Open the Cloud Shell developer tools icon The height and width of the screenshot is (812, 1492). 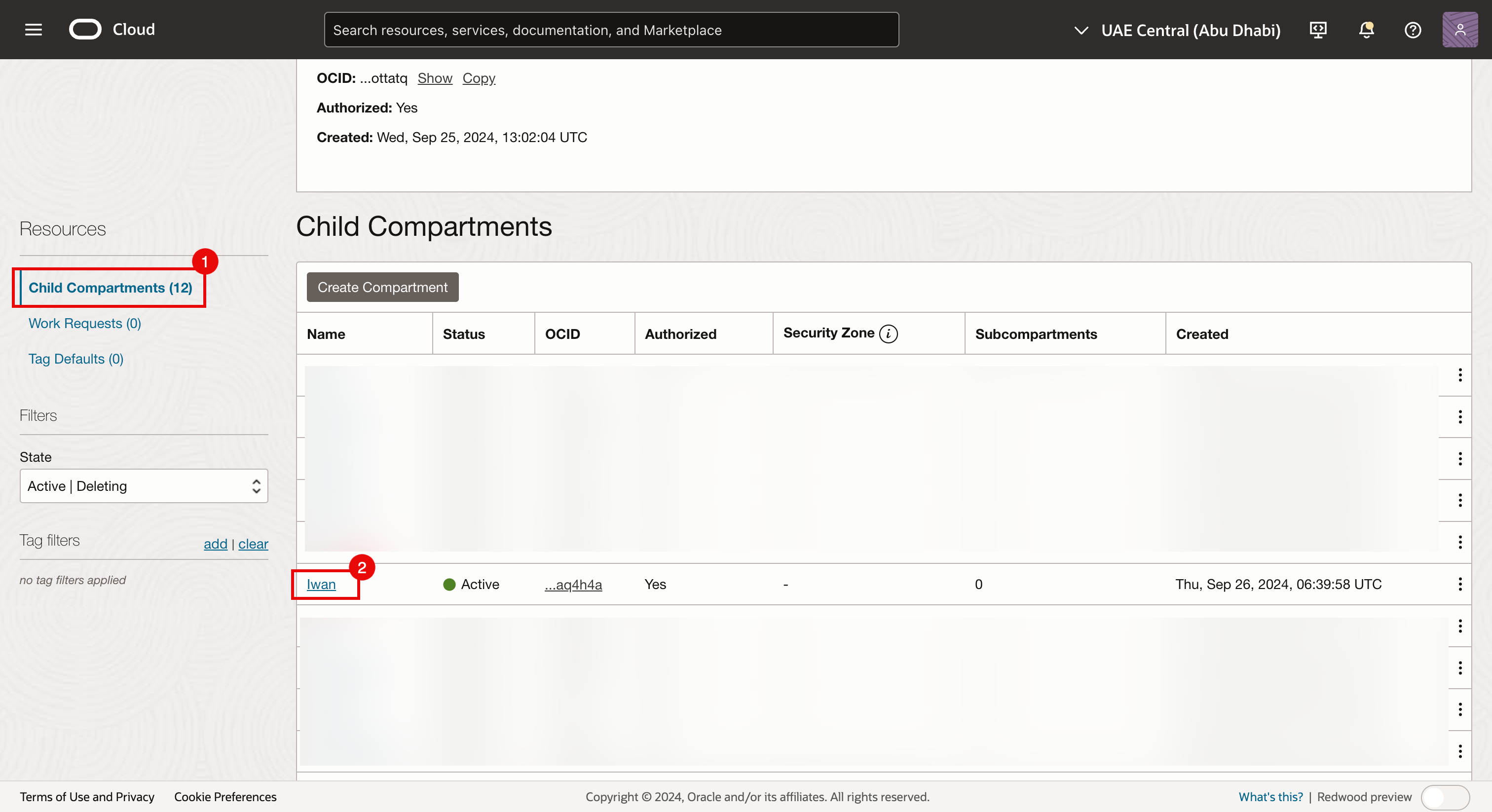[1318, 30]
